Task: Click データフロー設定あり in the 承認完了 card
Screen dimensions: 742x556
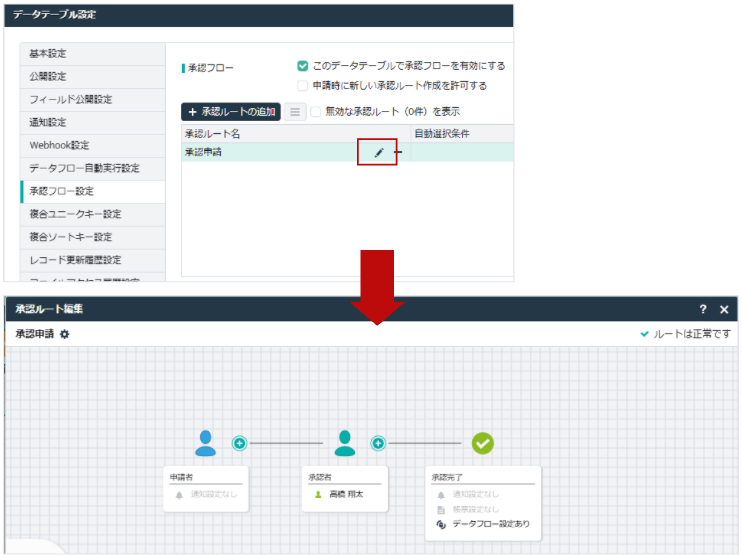Action: pos(490,524)
